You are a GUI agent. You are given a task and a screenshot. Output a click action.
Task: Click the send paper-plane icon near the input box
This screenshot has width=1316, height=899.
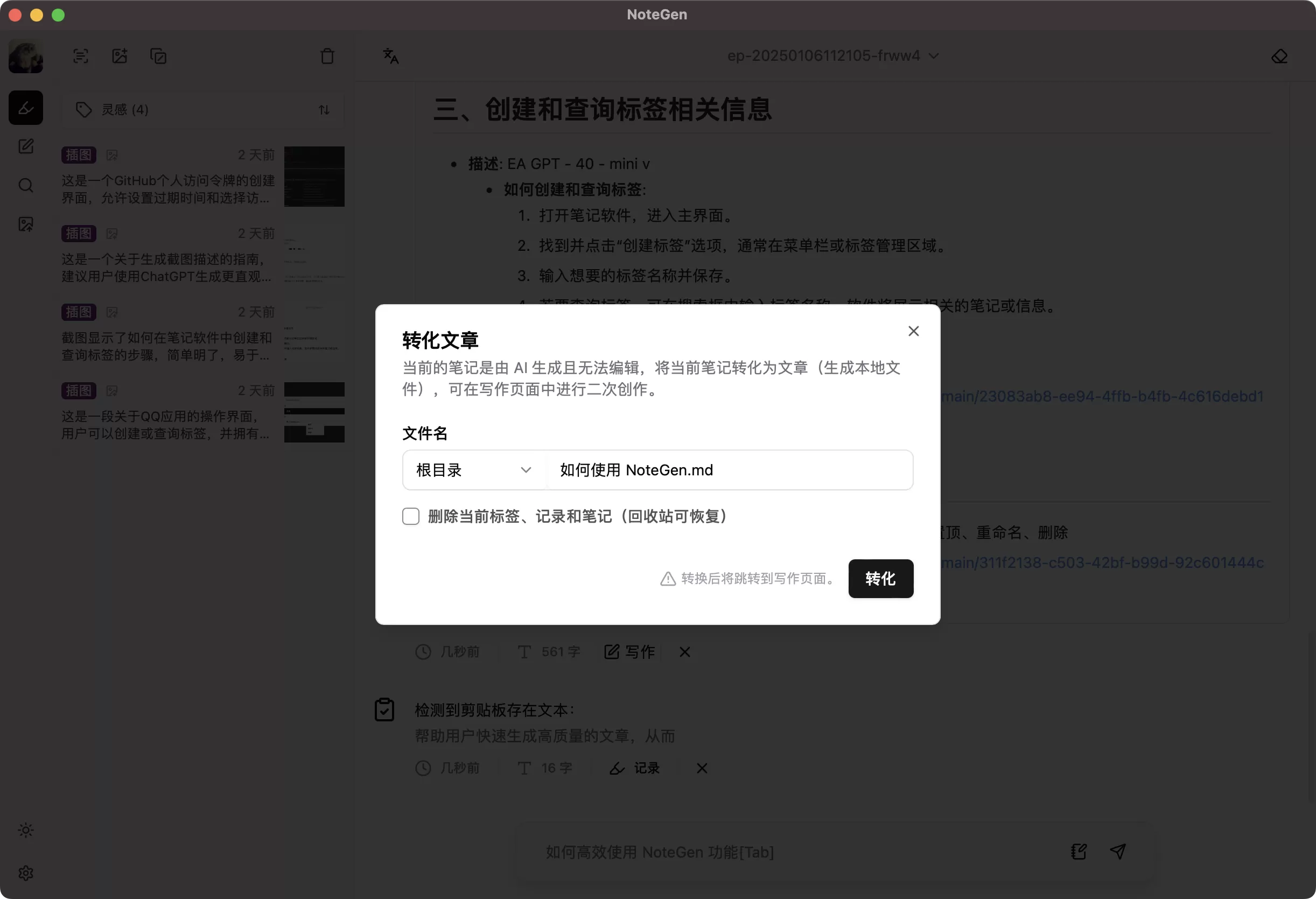[x=1118, y=852]
